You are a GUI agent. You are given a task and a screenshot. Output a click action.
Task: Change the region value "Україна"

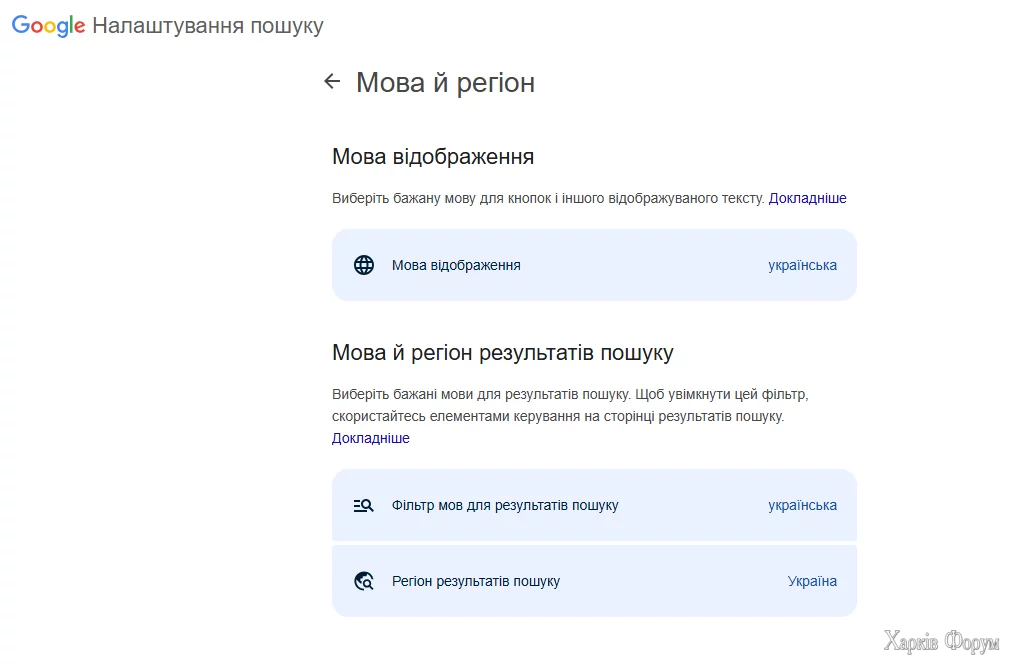[x=812, y=581]
